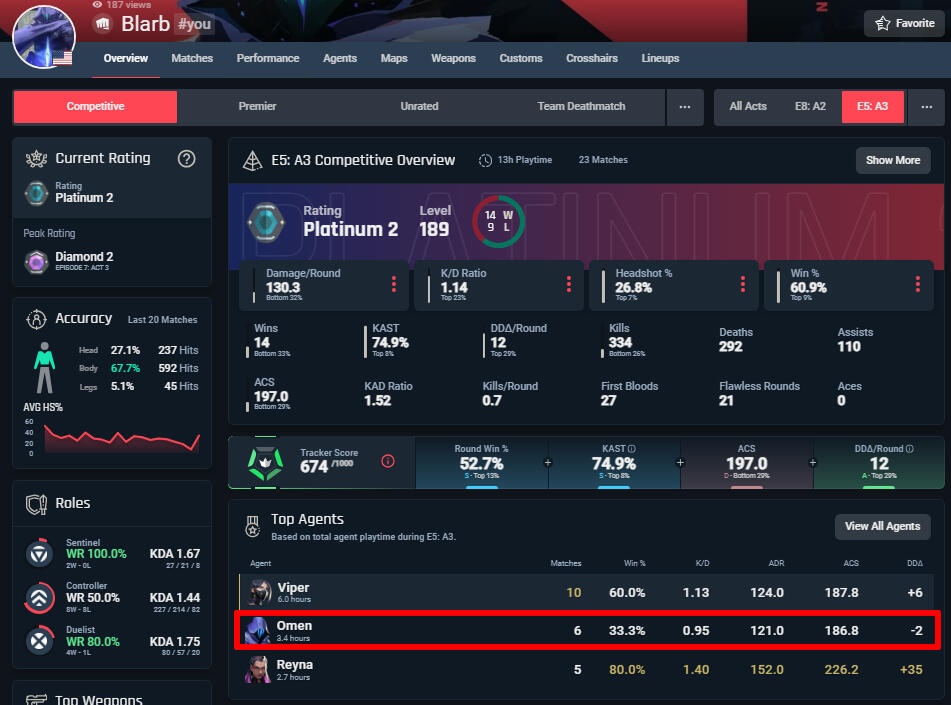
Task: Open more acts ellipsis menu
Action: click(926, 106)
